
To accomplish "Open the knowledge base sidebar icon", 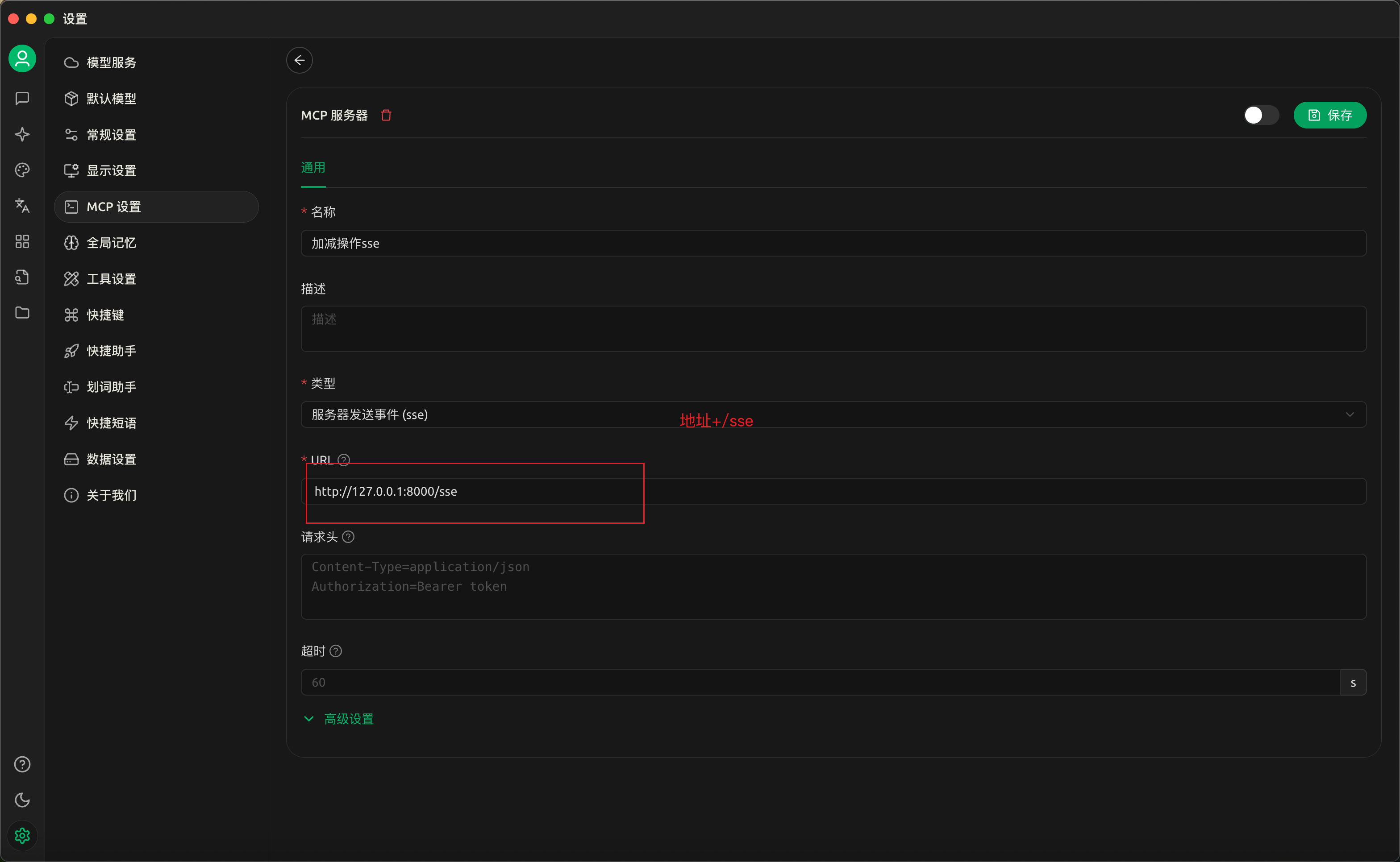I will click(x=22, y=277).
